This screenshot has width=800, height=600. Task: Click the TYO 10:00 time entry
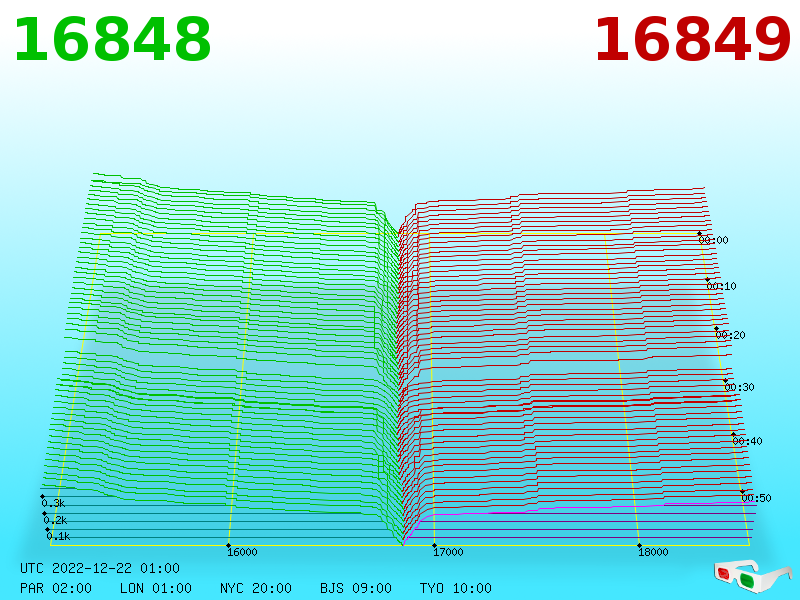pyautogui.click(x=456, y=588)
